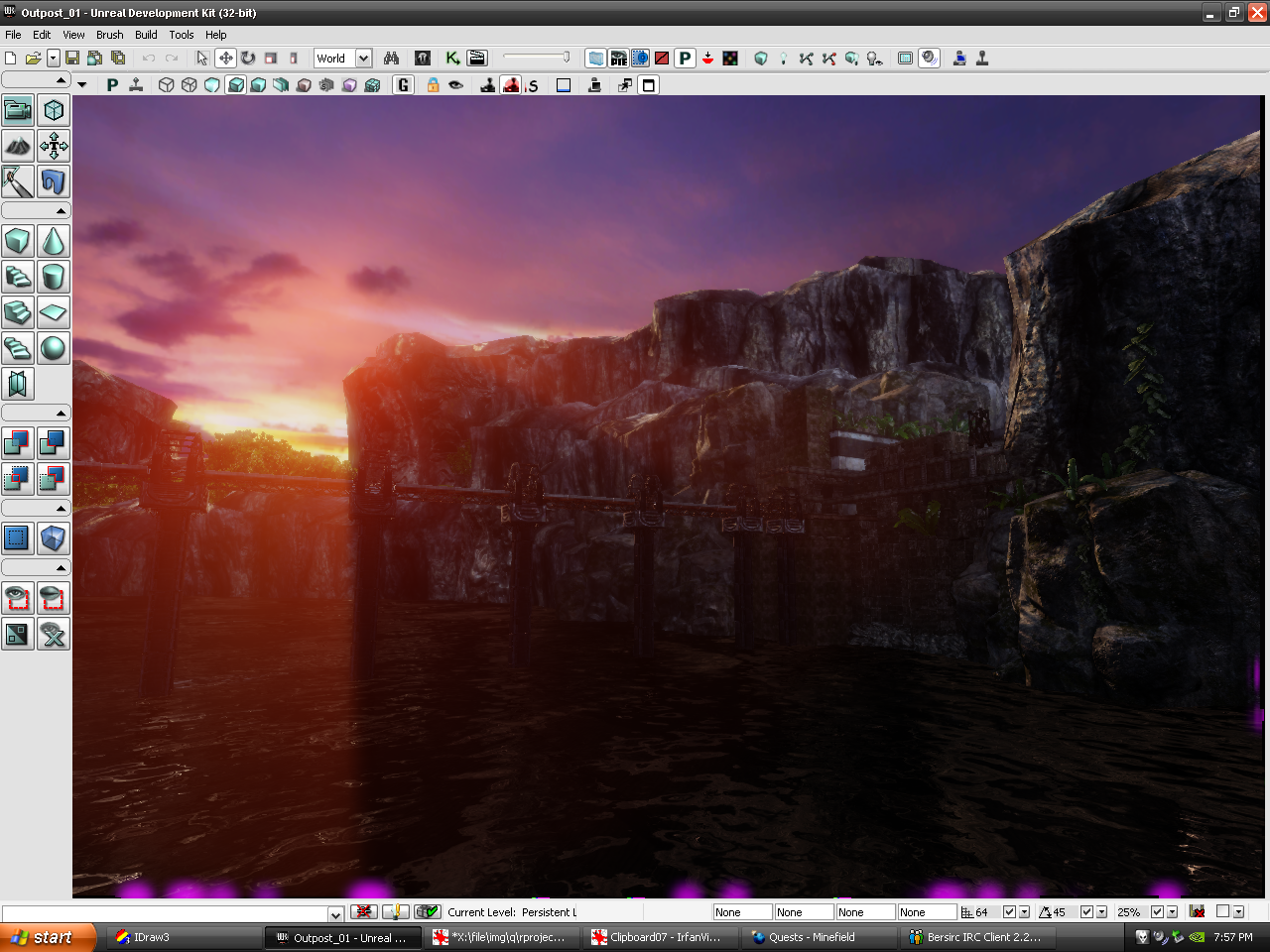Screen dimensions: 1270x952
Task: Open Matinee with the clapperboard icon
Action: pyautogui.click(x=477, y=59)
